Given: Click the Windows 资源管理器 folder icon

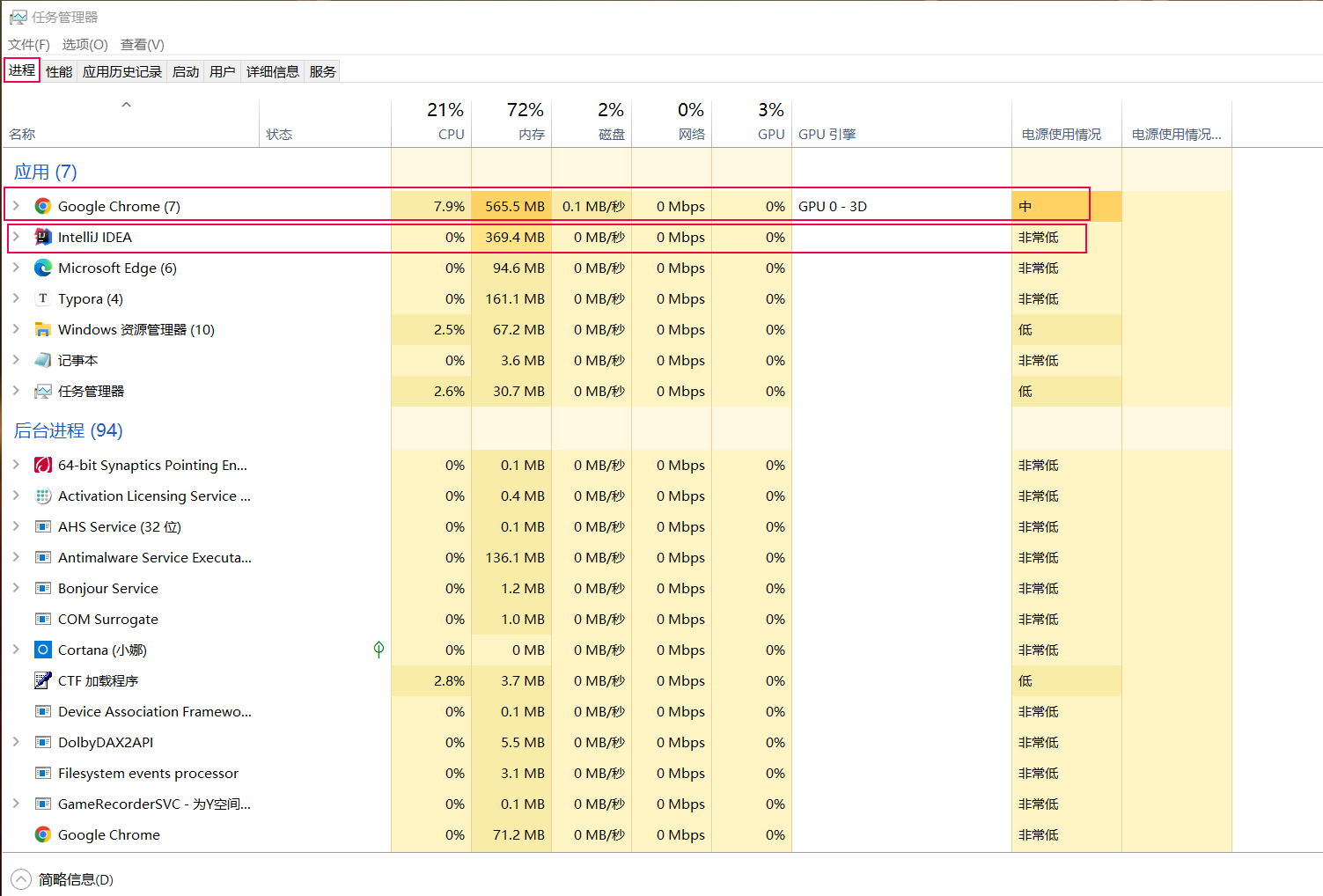Looking at the screenshot, I should coord(42,329).
